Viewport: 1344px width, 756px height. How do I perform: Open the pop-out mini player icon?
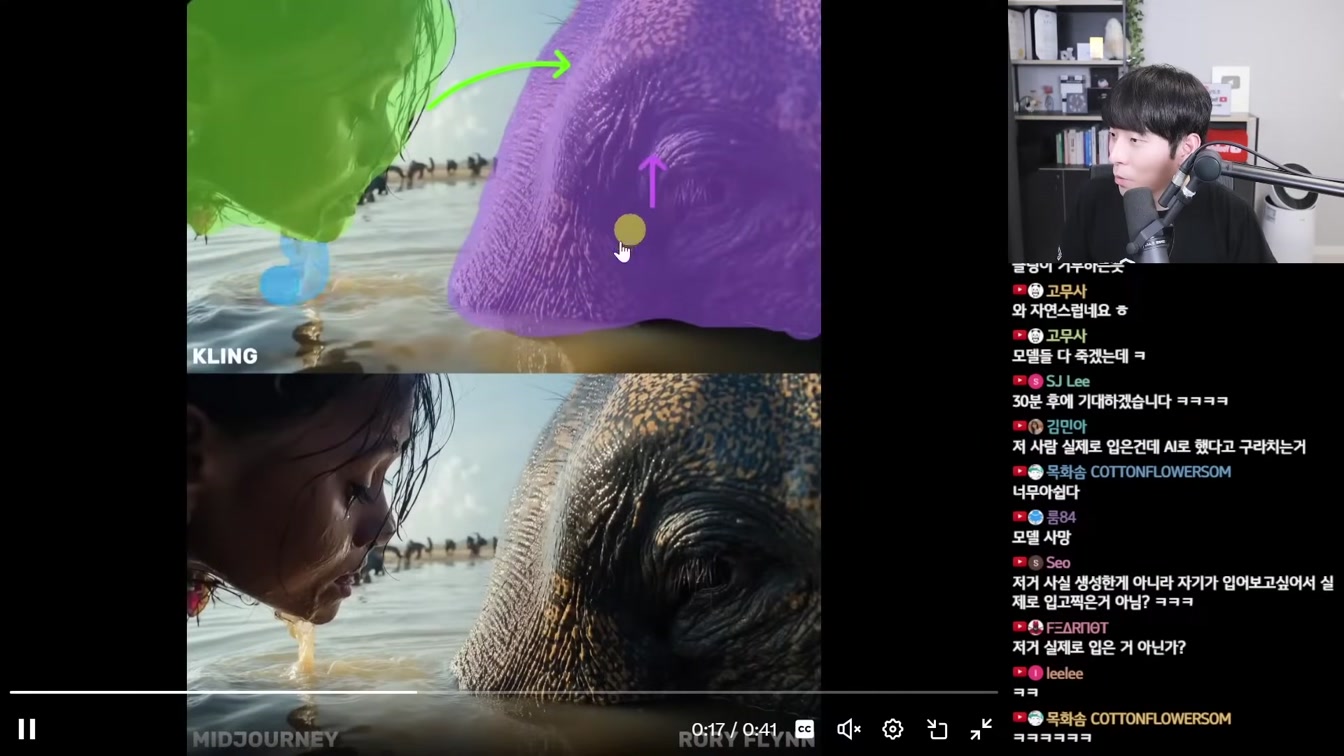click(x=937, y=729)
